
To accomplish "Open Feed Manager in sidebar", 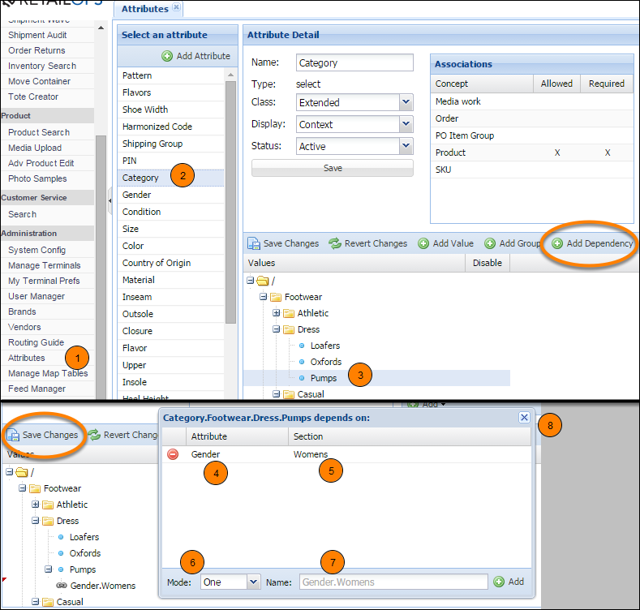I will point(37,389).
